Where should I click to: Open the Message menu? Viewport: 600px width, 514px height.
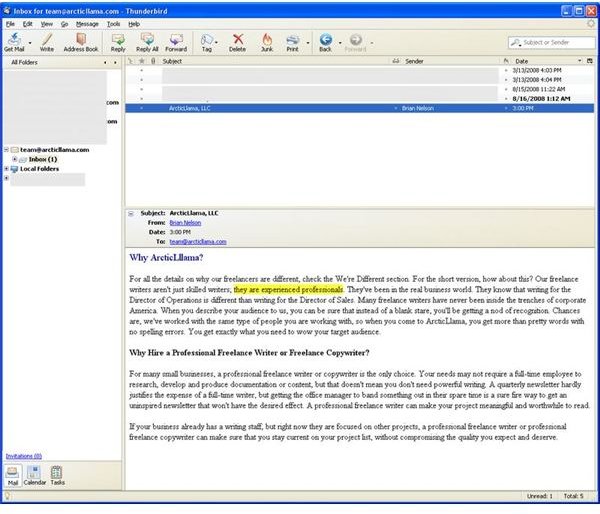[x=87, y=24]
